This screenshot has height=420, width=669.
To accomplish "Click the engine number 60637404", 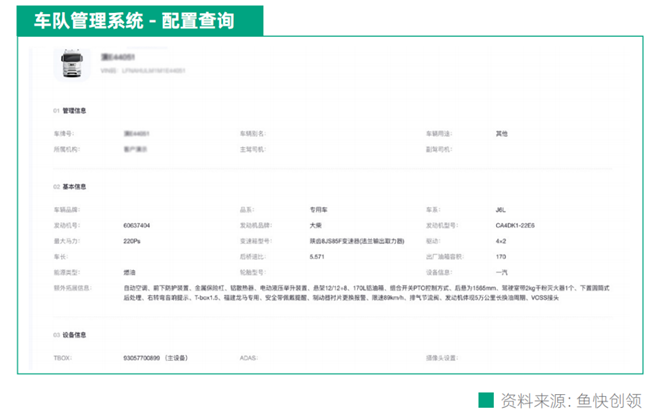I will [x=137, y=226].
